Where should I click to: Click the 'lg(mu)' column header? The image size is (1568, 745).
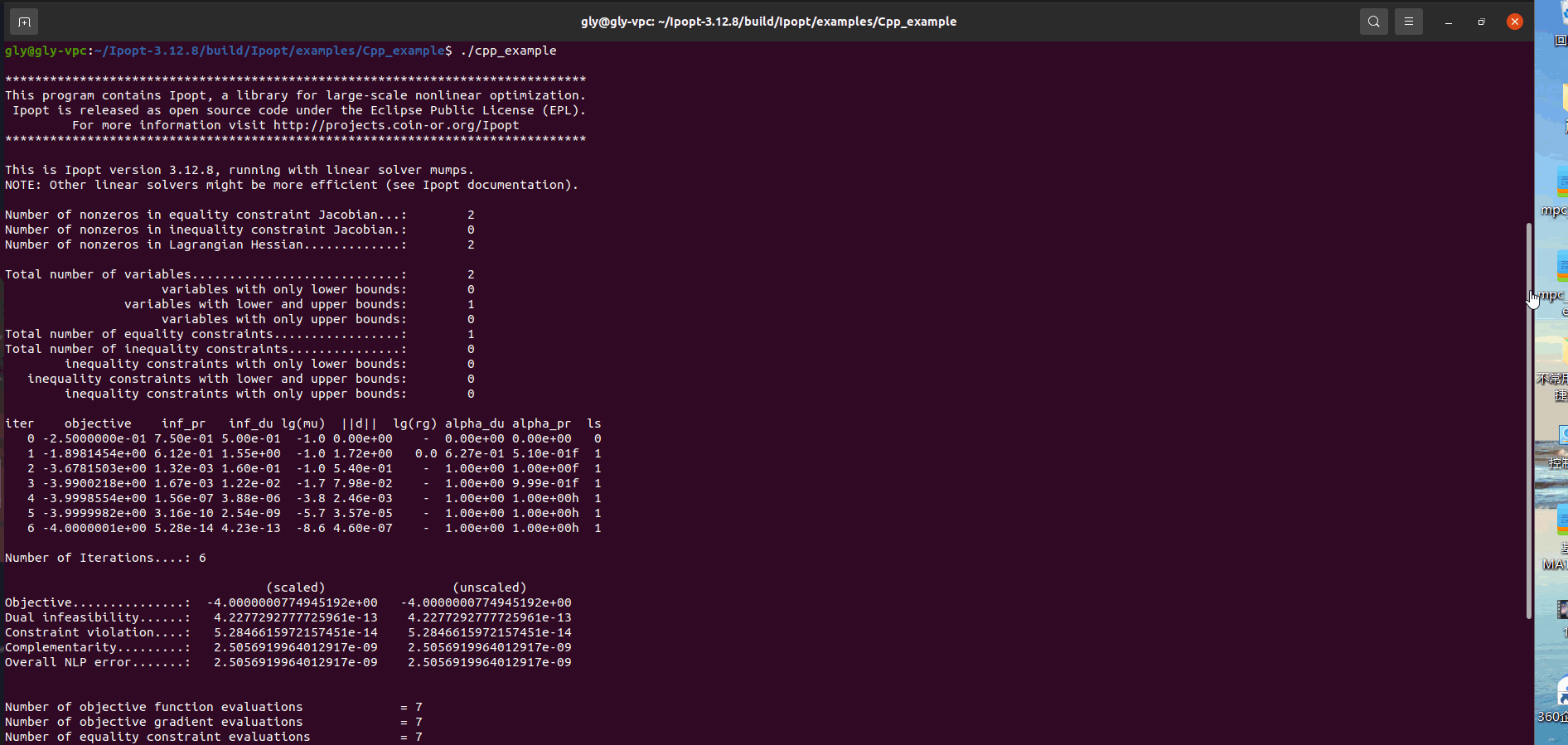point(303,423)
